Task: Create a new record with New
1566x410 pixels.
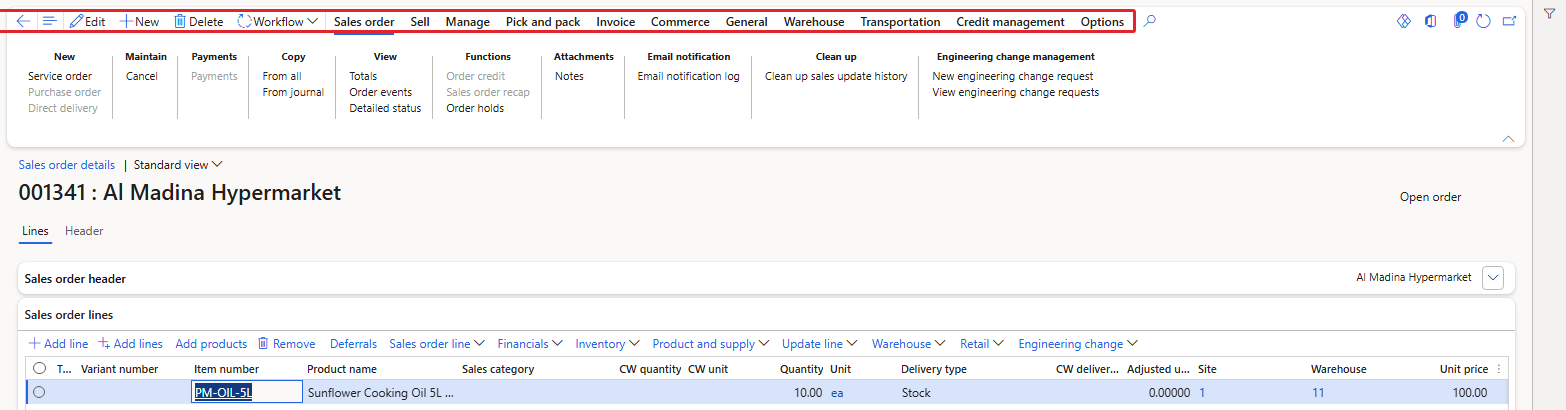Action: click(x=139, y=21)
